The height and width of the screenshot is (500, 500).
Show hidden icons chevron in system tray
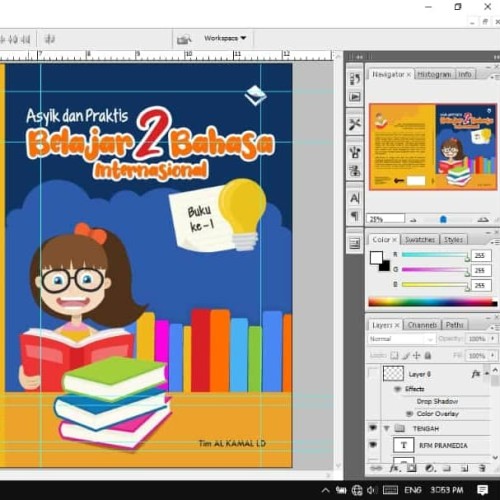(x=325, y=490)
